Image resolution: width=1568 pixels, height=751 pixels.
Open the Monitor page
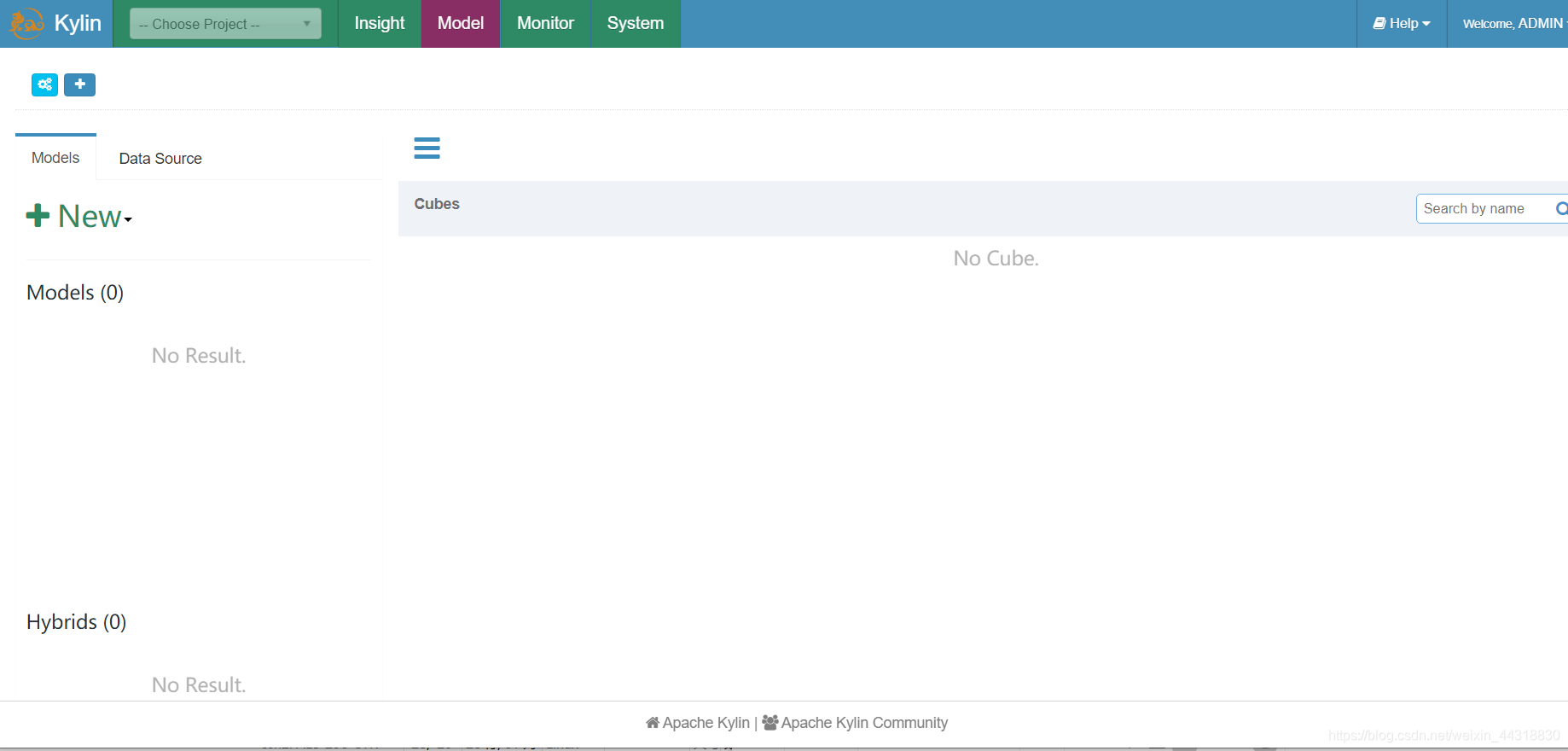pyautogui.click(x=545, y=24)
